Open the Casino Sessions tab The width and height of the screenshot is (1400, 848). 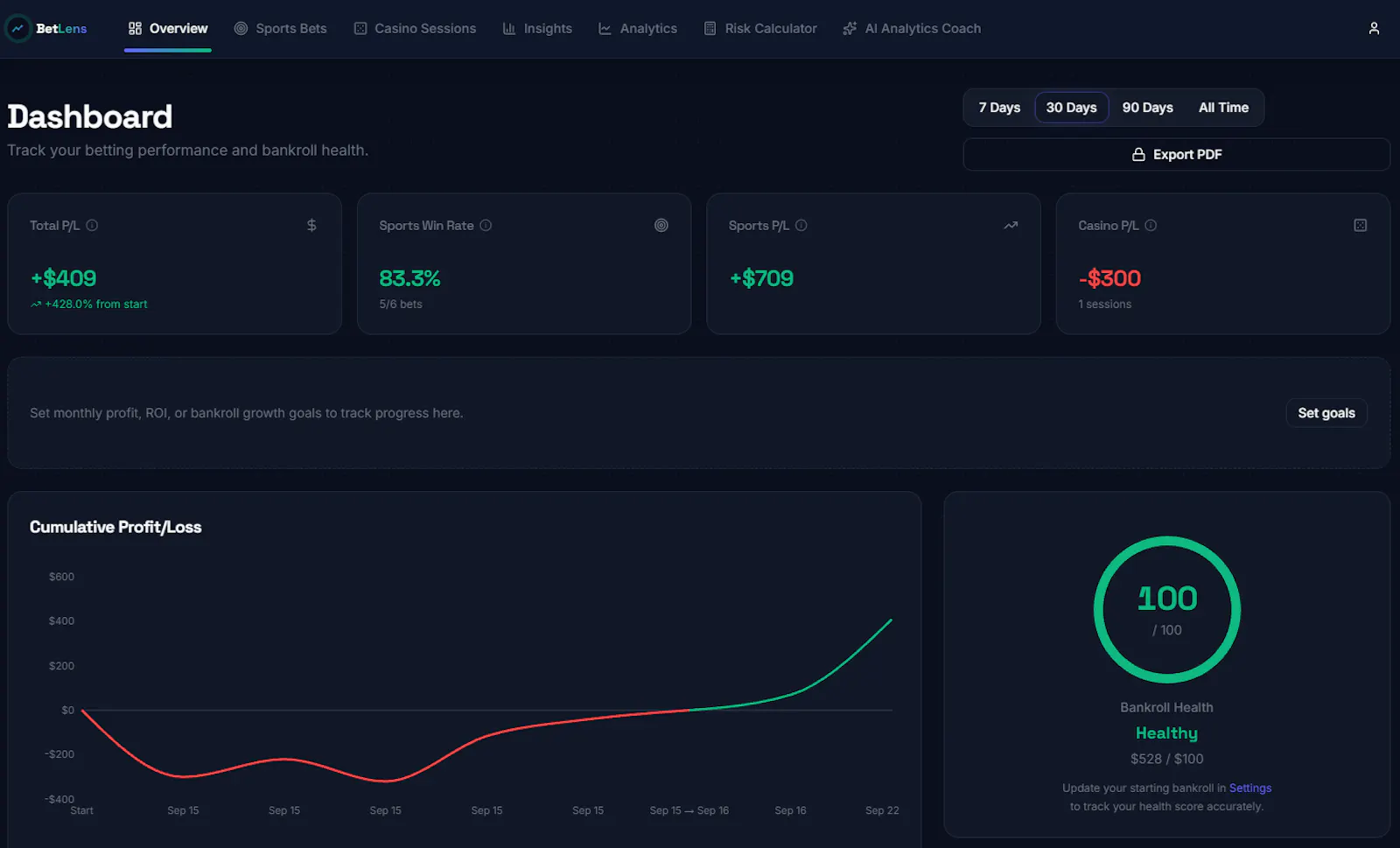pos(415,28)
